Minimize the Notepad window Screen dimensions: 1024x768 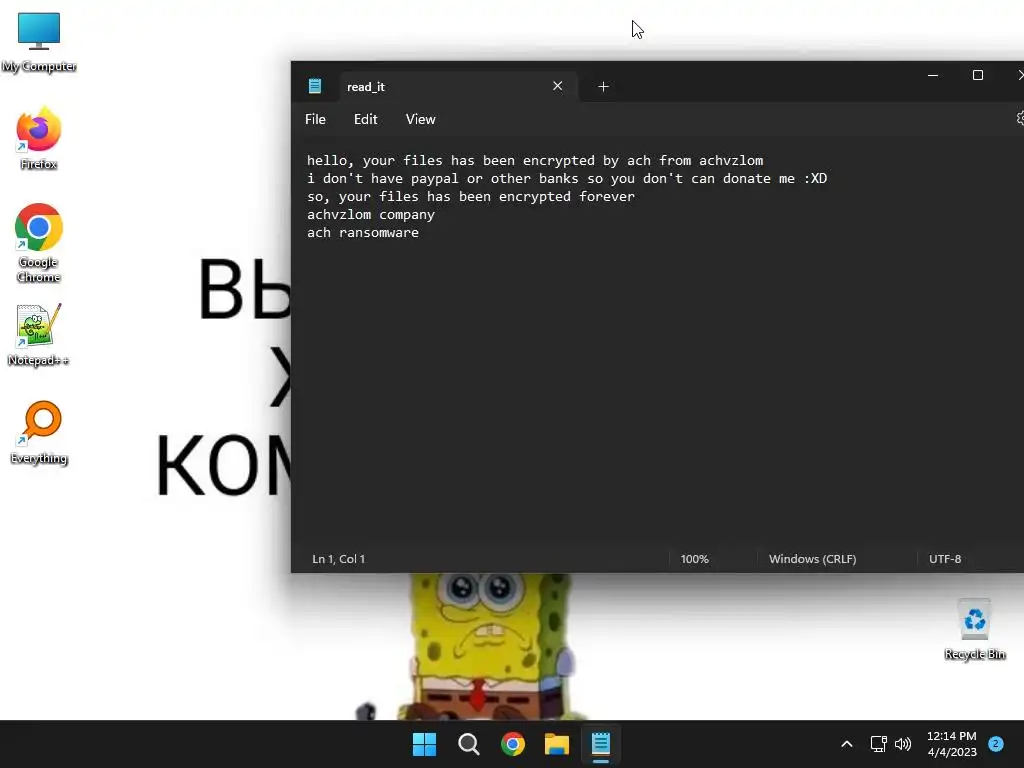click(x=933, y=76)
